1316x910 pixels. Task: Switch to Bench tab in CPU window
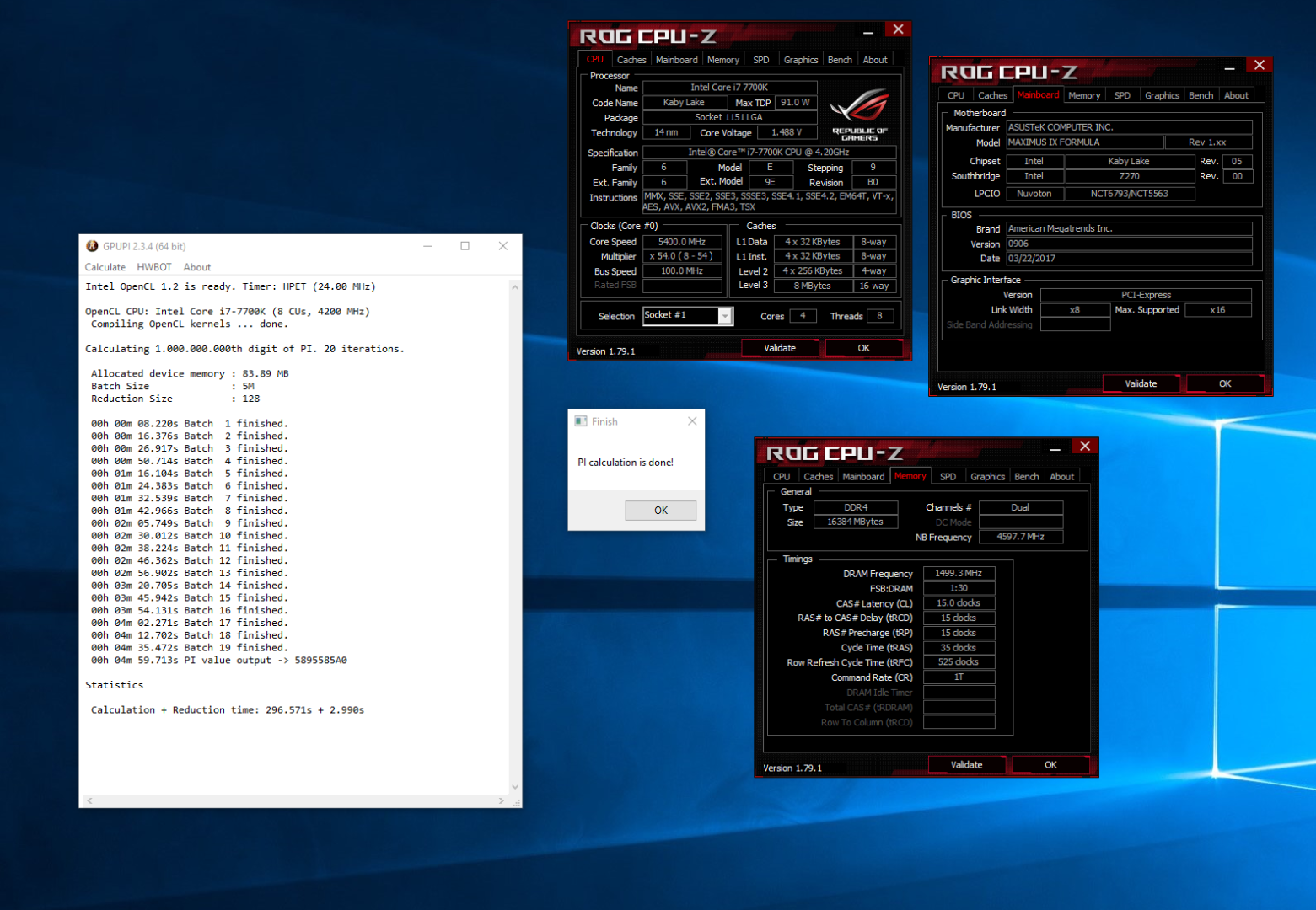pyautogui.click(x=840, y=60)
